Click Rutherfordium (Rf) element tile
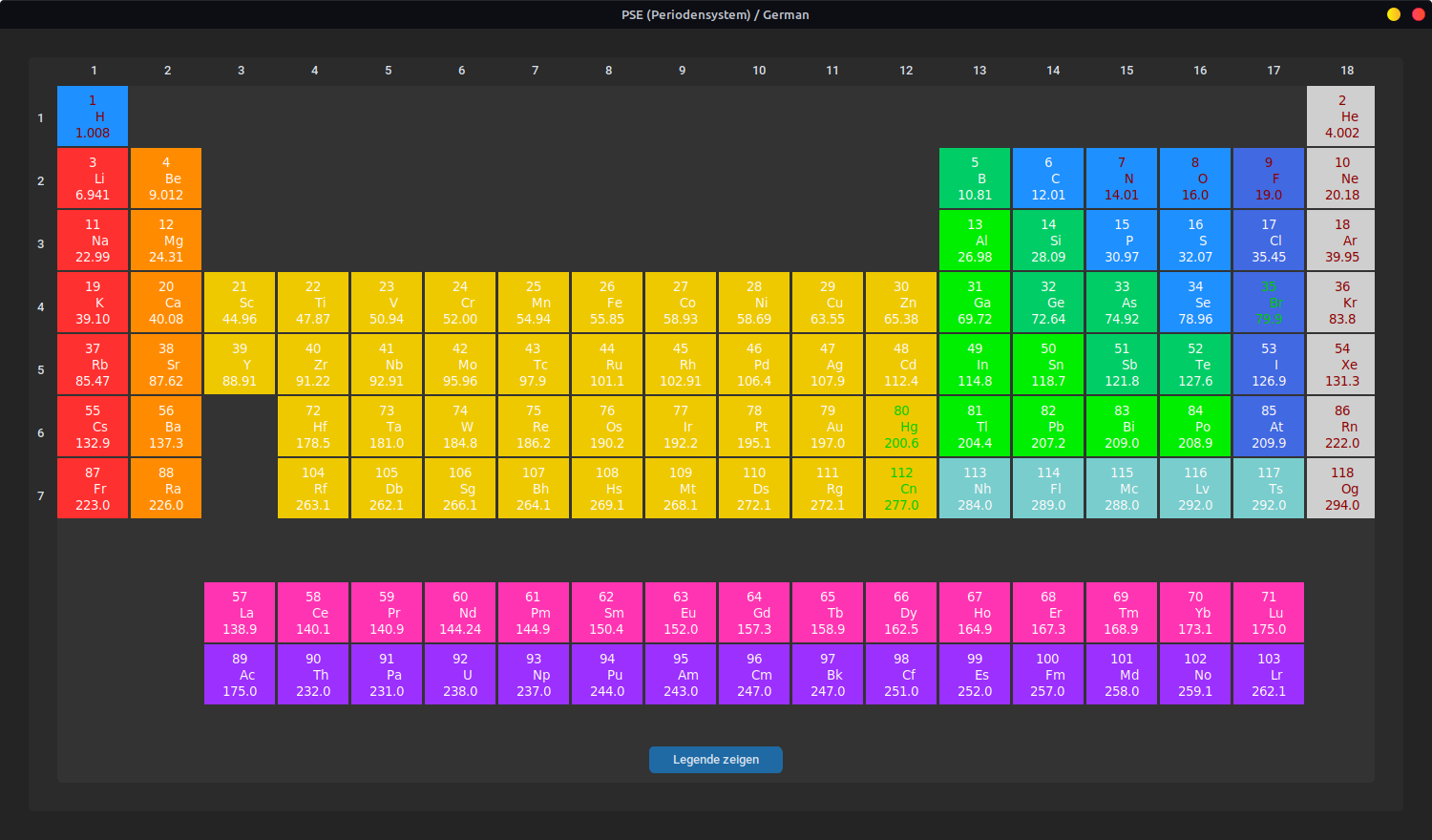 [313, 489]
